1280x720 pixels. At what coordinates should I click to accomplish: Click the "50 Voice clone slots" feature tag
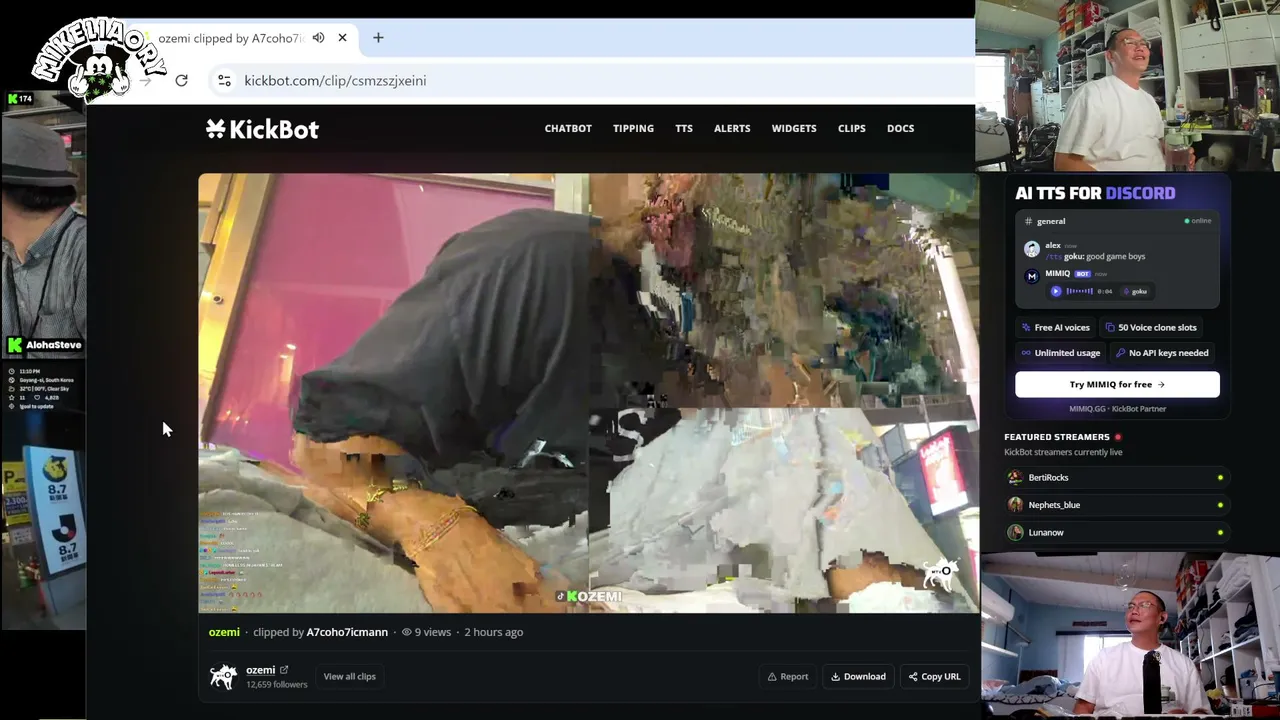coord(1151,327)
